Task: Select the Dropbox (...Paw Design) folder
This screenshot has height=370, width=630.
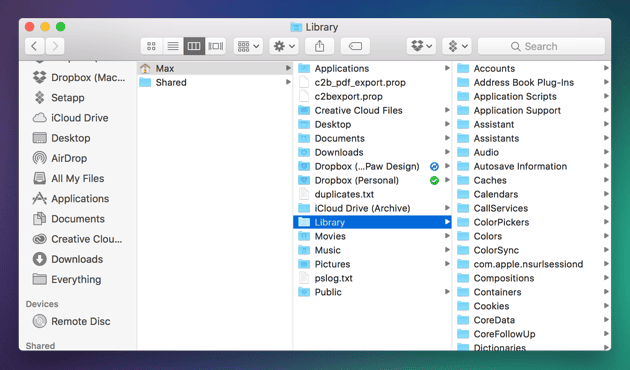Action: [372, 166]
